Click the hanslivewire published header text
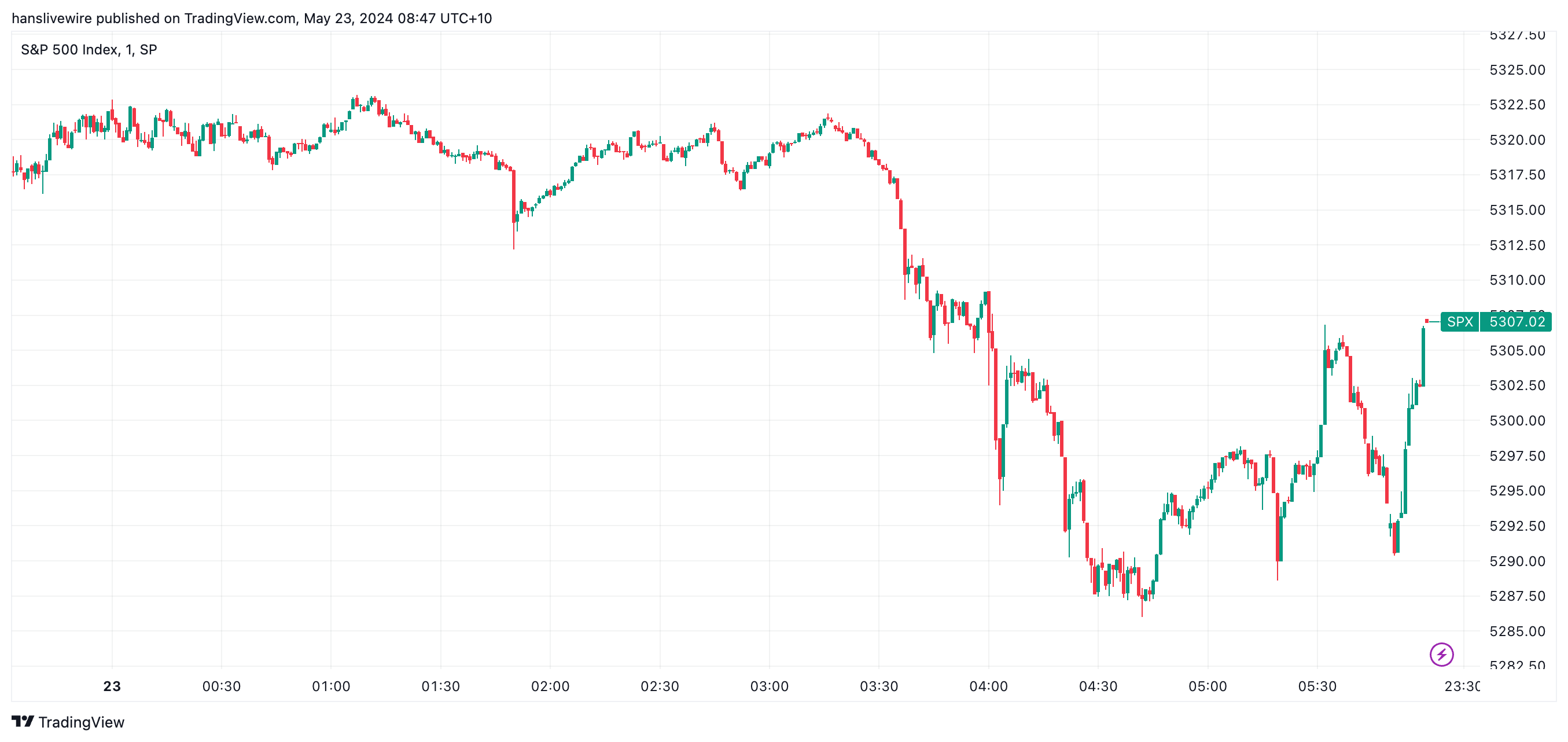Viewport: 1568px width, 742px height. click(x=251, y=19)
